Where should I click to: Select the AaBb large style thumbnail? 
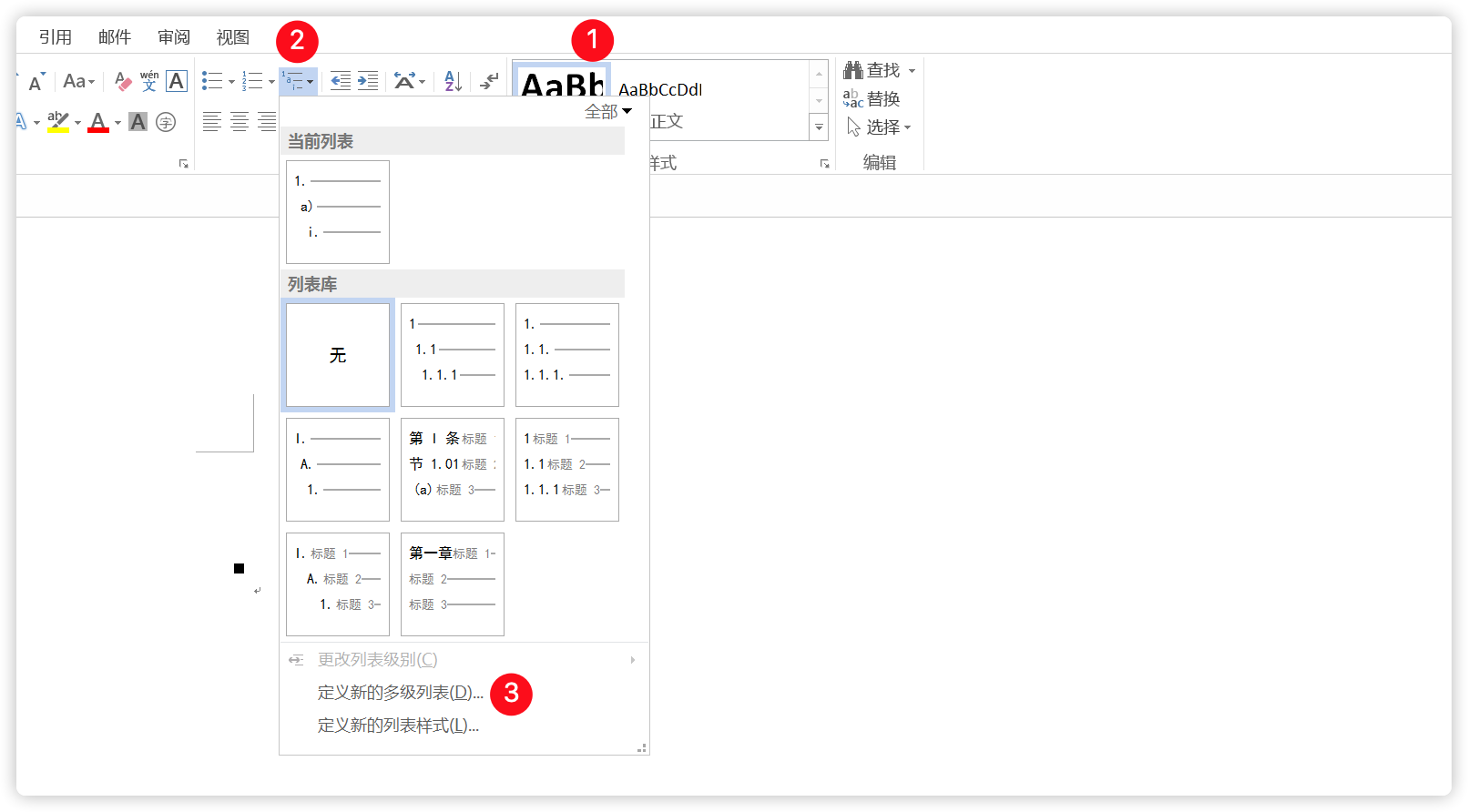point(562,79)
